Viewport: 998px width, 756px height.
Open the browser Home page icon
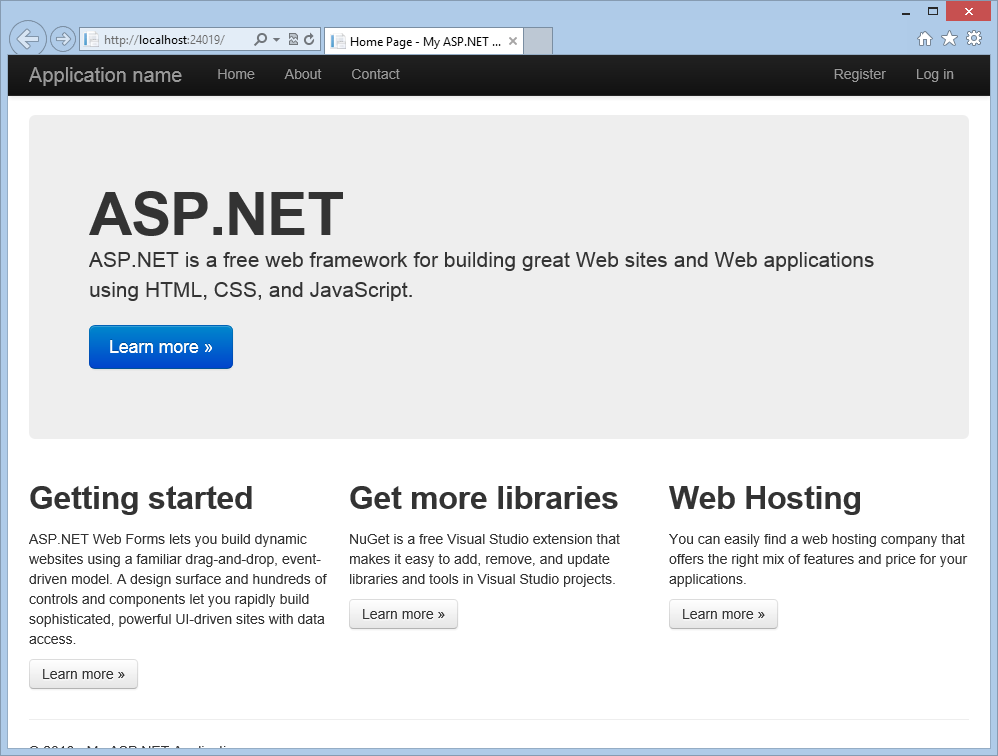coord(925,38)
